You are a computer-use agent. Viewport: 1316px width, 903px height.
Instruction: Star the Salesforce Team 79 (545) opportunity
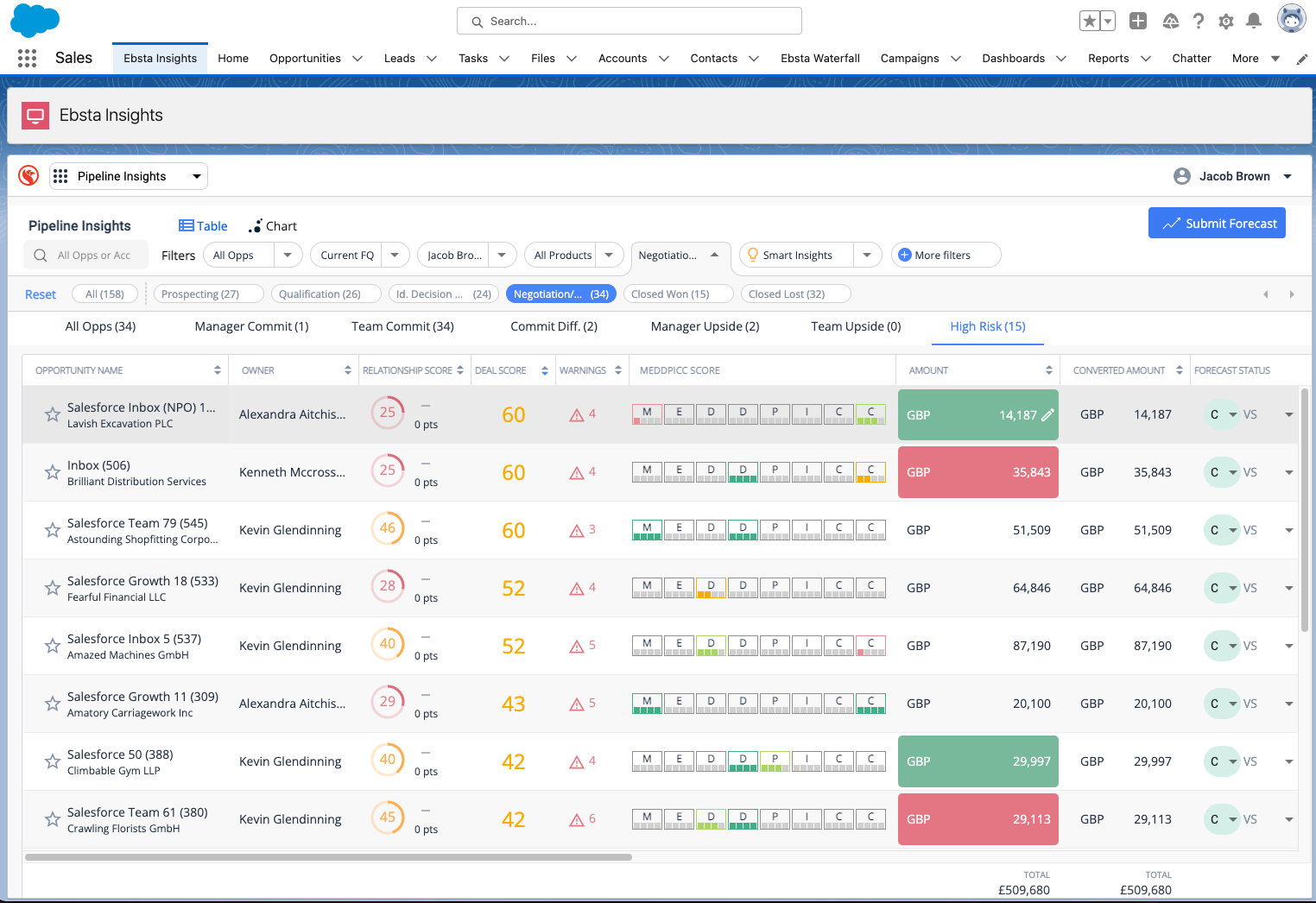click(52, 530)
